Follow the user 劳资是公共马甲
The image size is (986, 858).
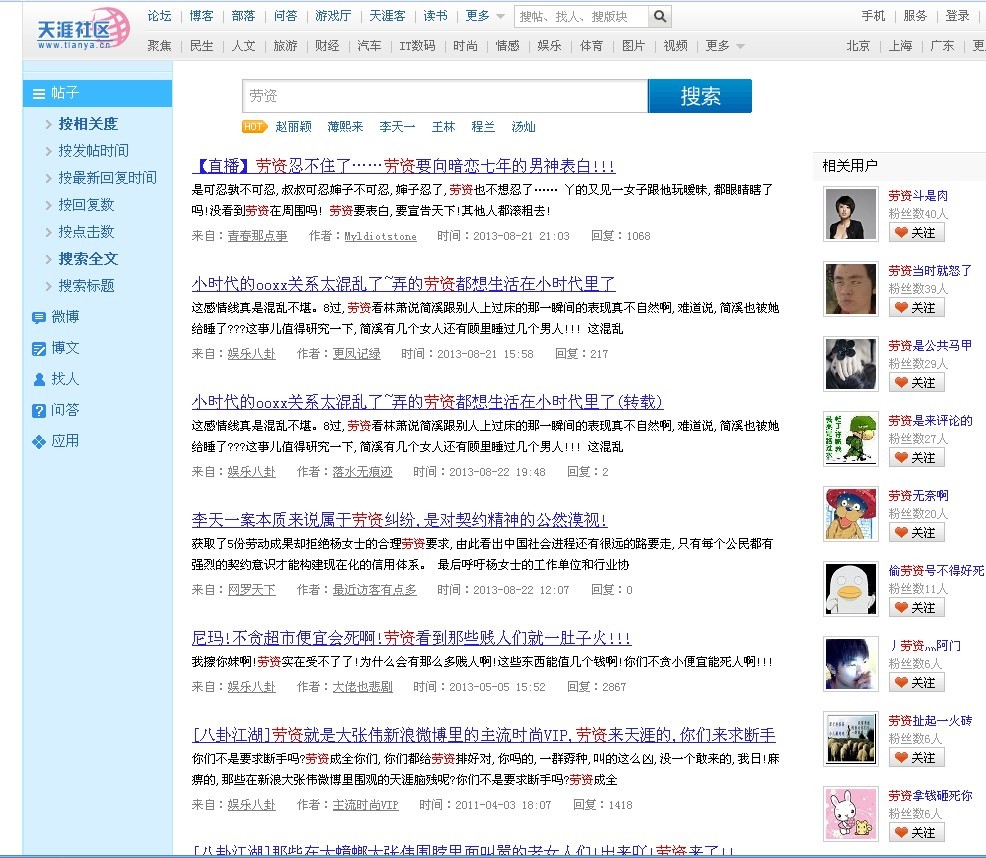(x=916, y=382)
